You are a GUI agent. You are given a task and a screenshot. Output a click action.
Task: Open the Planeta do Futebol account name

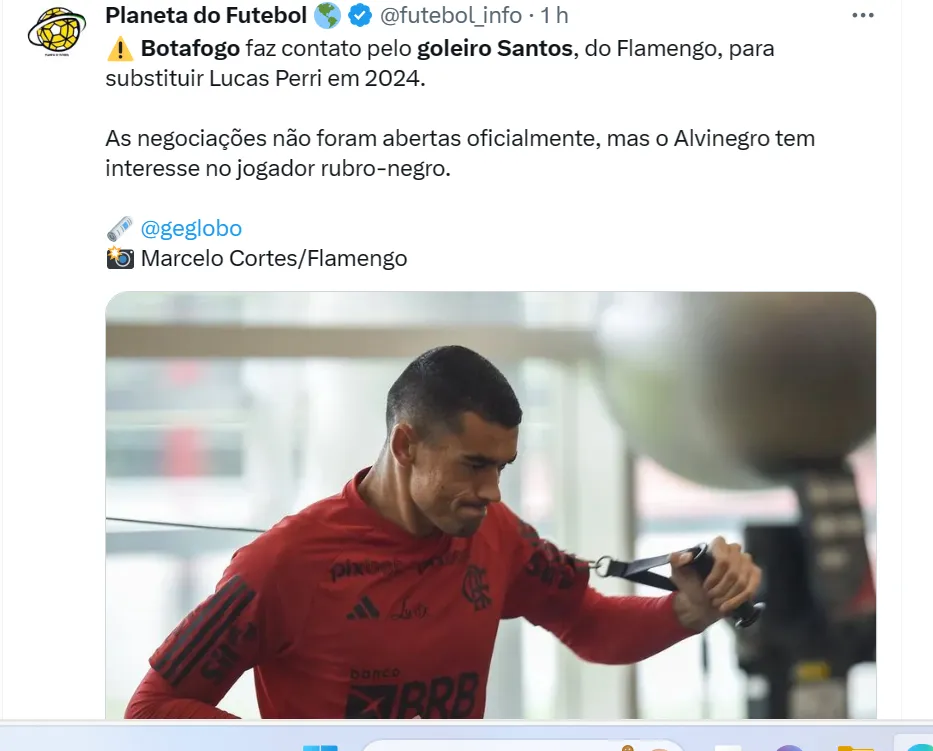pyautogui.click(x=206, y=15)
